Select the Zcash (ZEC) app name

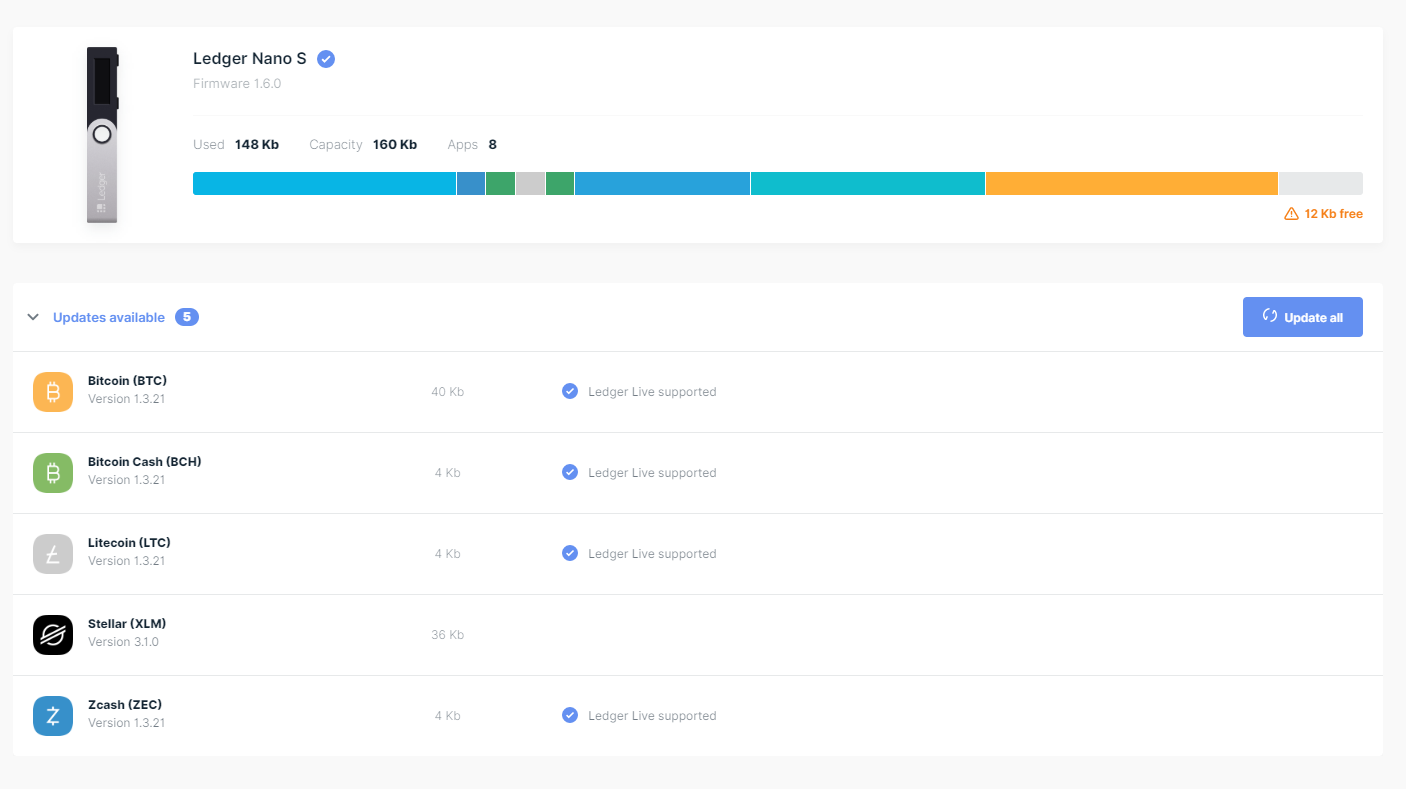pyautogui.click(x=125, y=705)
